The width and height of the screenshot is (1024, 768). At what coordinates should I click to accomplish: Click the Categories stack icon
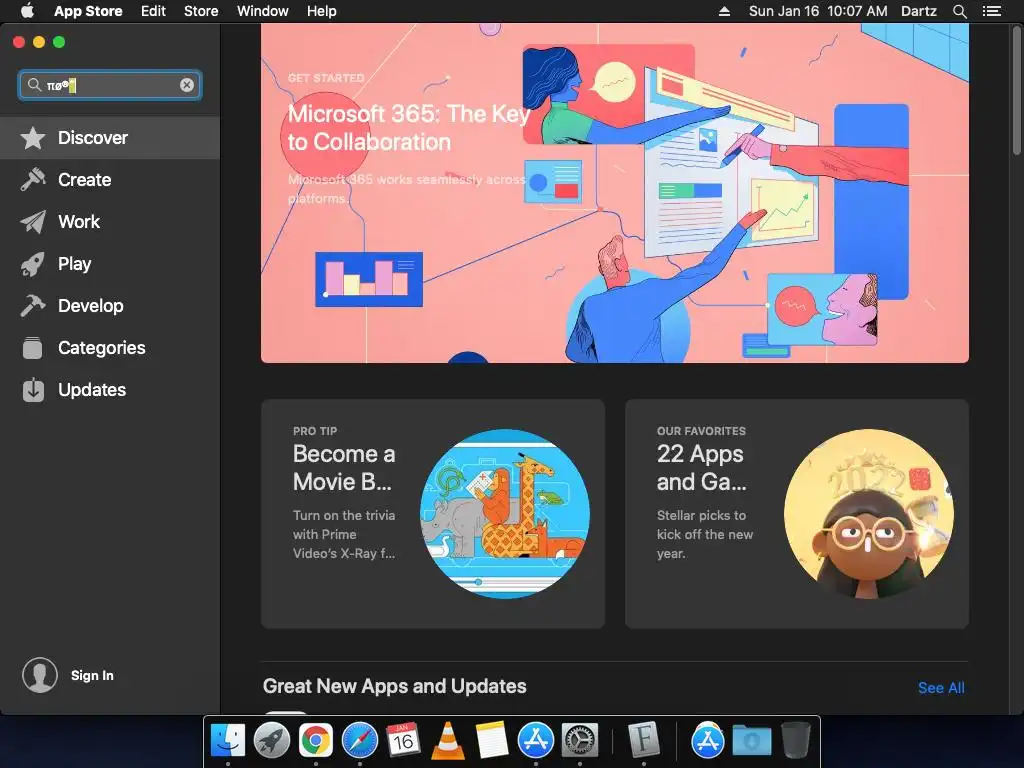pos(33,347)
